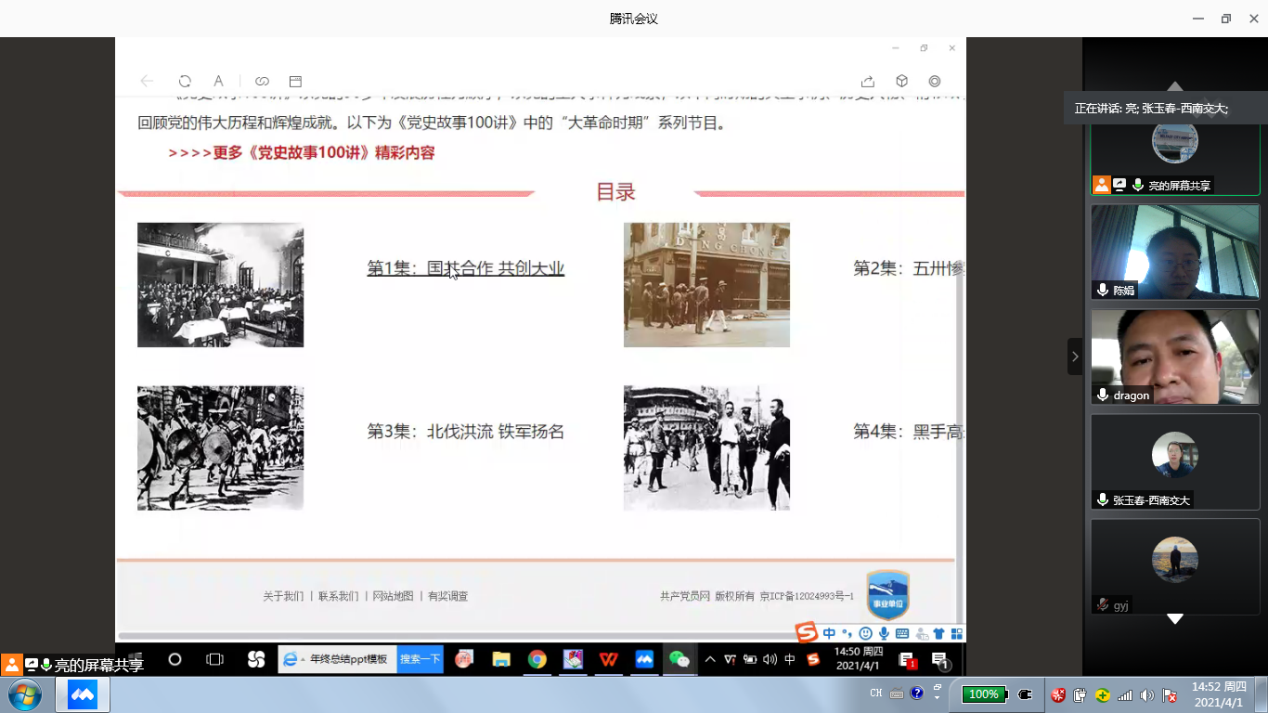Collapse the participant video sidebar with chevron

pos(1075,356)
